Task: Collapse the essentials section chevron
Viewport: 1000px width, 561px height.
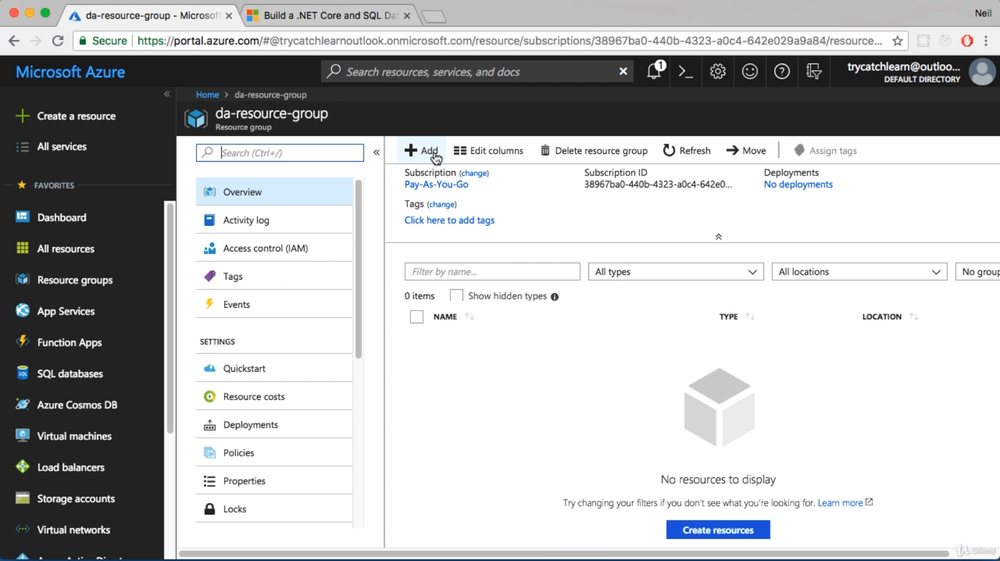Action: point(718,237)
